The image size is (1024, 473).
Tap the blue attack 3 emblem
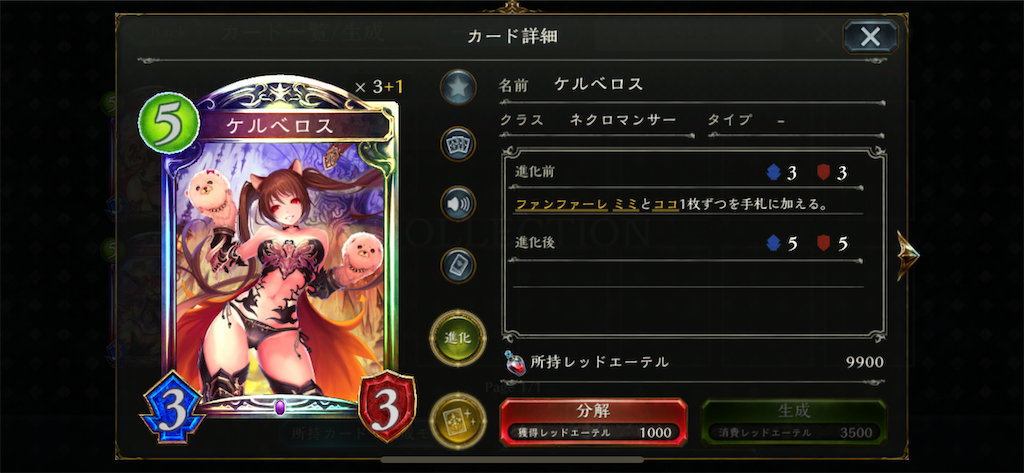tap(172, 406)
